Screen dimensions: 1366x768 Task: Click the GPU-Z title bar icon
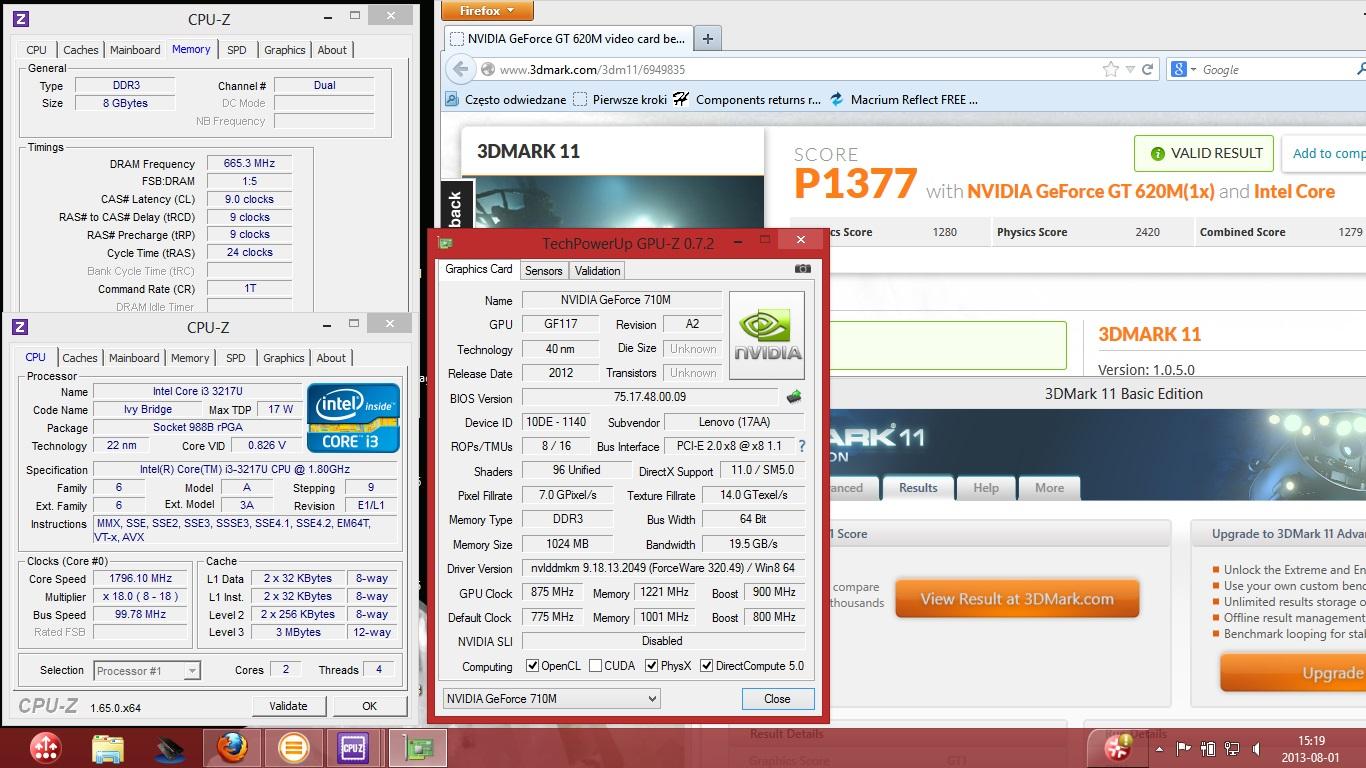pos(446,242)
